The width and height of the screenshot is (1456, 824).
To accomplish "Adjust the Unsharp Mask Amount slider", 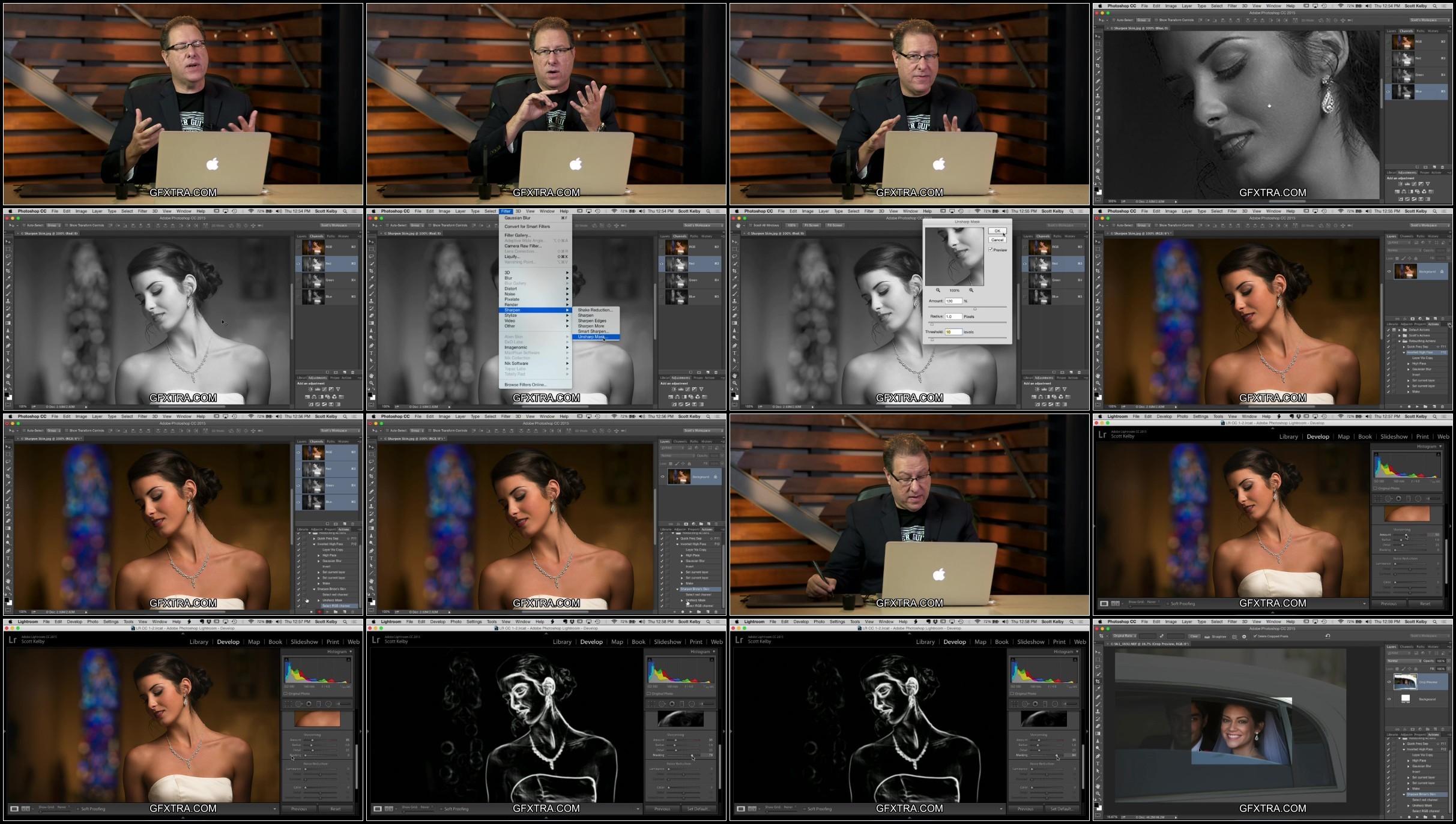I will coord(974,308).
